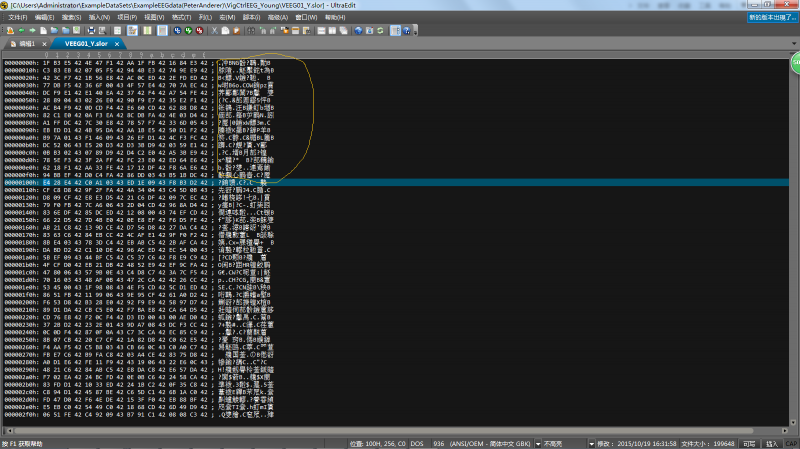The height and width of the screenshot is (449, 800).
Task: Click the horizontal scrollbar at the bottom
Action: click(397, 431)
